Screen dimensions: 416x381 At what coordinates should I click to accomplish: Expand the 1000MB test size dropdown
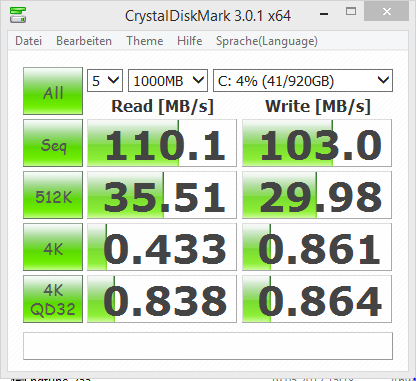[x=168, y=80]
